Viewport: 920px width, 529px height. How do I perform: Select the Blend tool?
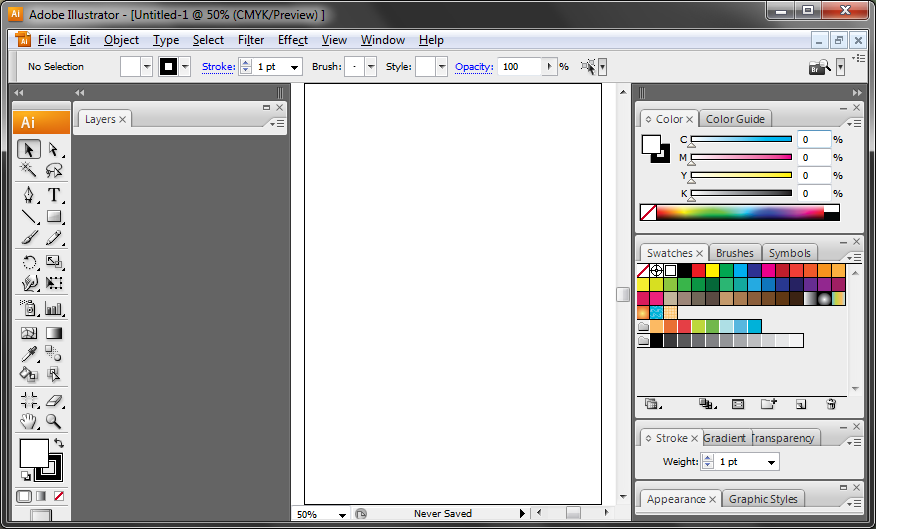[x=53, y=354]
